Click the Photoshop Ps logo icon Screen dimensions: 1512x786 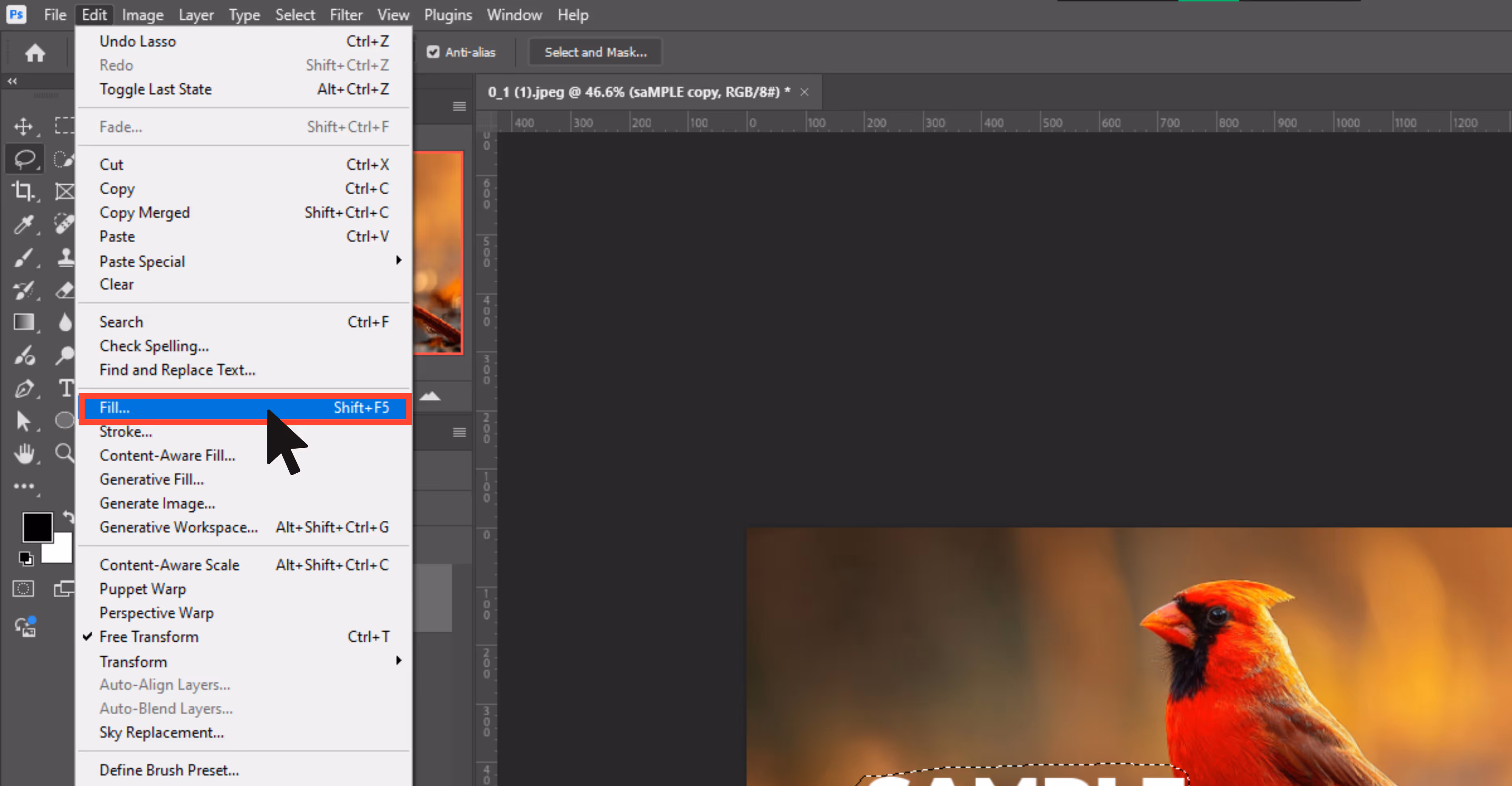click(x=17, y=14)
